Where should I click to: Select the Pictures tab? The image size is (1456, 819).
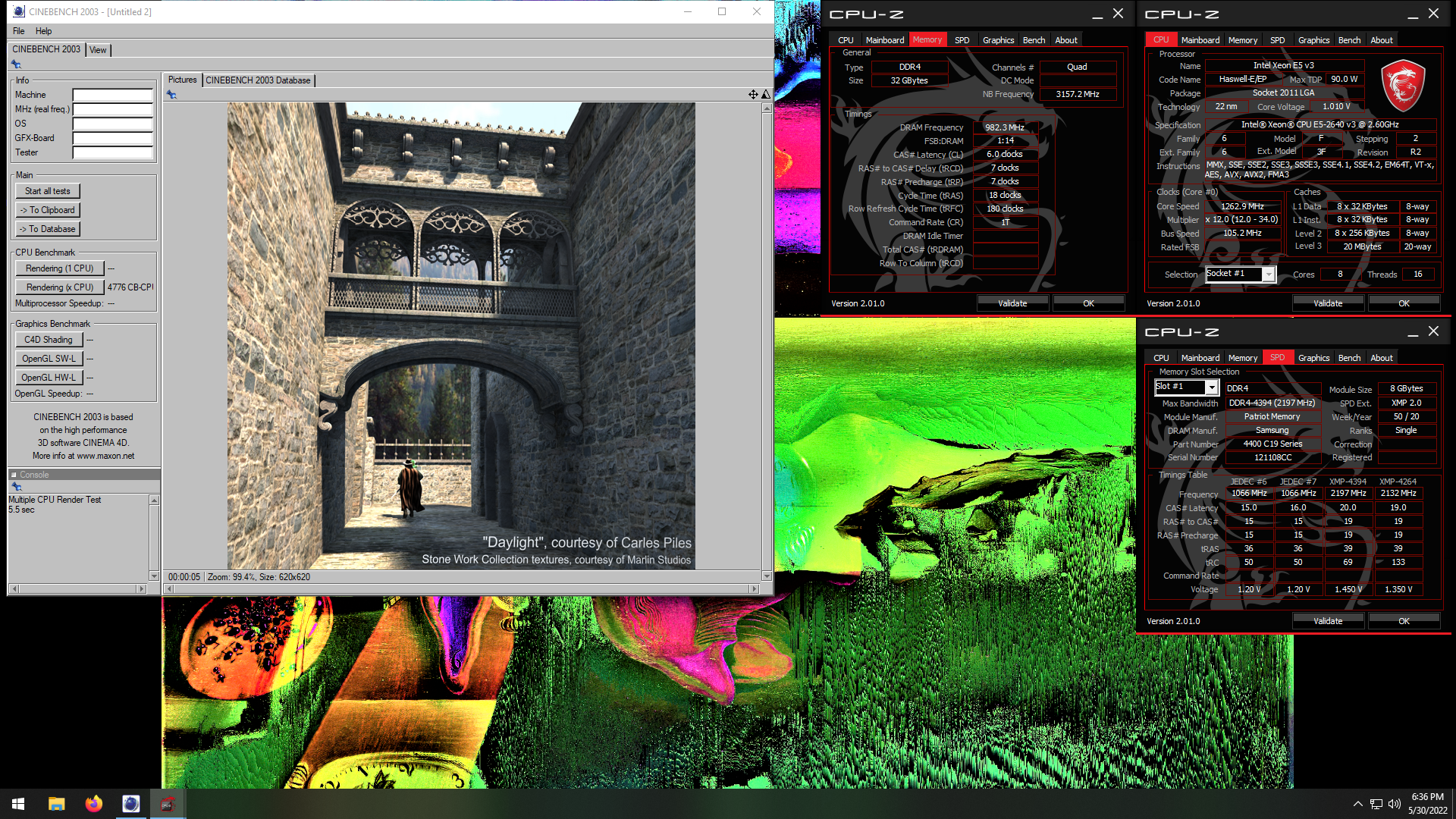[x=182, y=80]
